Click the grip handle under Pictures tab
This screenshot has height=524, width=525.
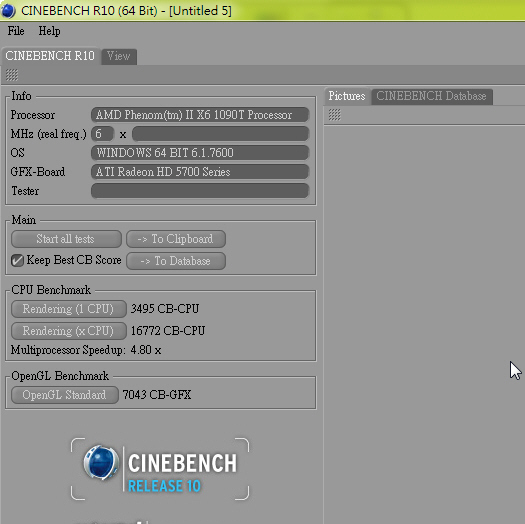click(334, 115)
